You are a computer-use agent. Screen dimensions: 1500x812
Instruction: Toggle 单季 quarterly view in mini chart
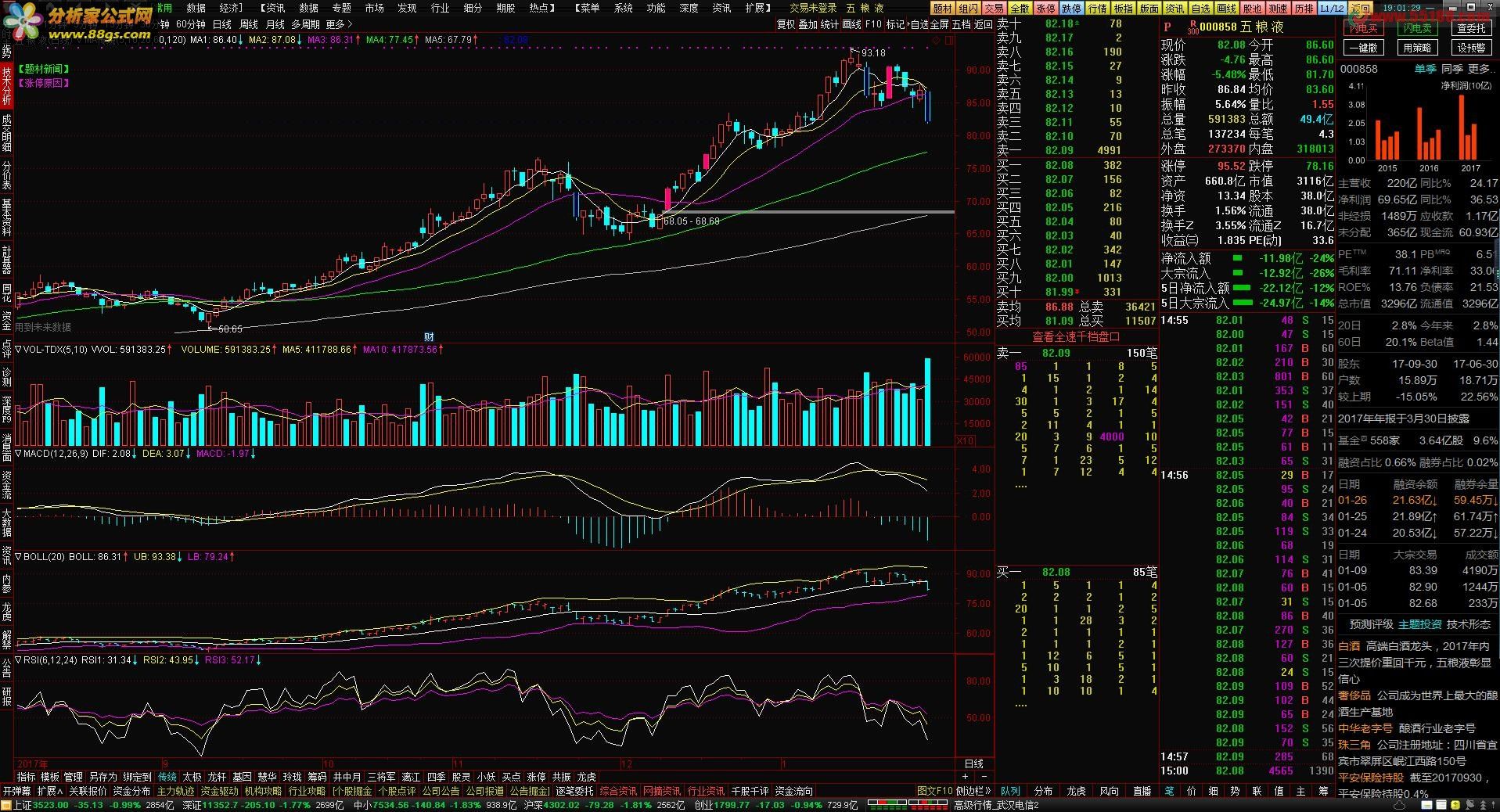tap(1426, 69)
